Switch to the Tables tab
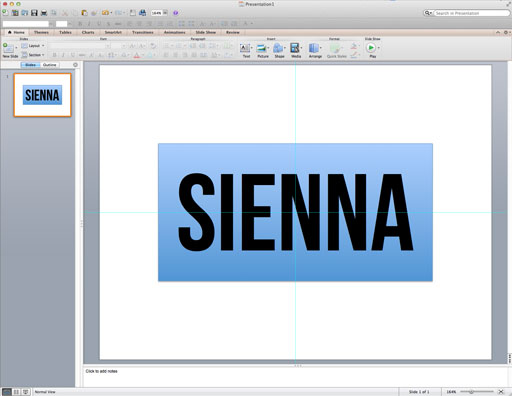This screenshot has height=396, width=512. click(65, 32)
